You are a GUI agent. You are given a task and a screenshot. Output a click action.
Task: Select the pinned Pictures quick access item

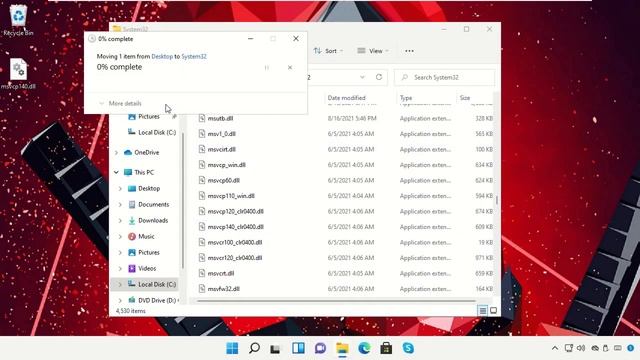tap(149, 117)
